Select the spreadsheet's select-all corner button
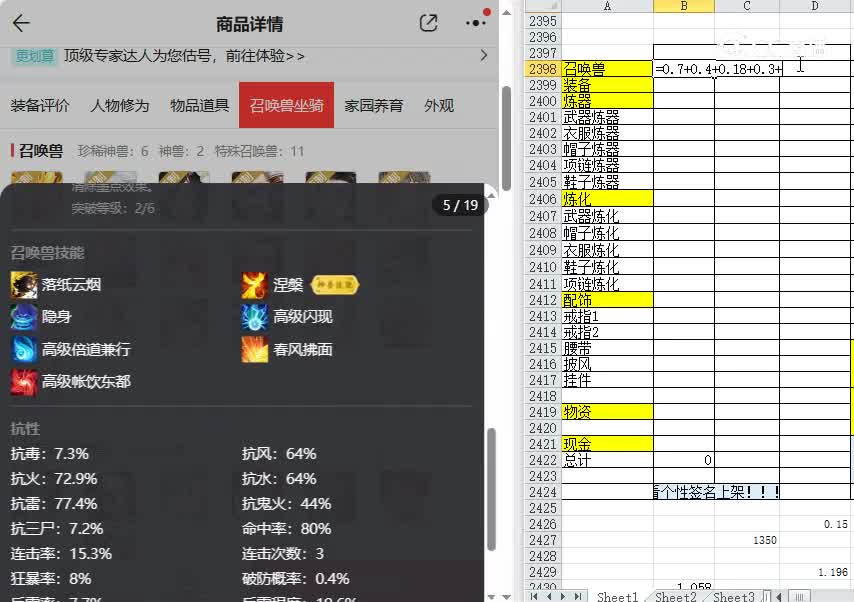 [542, 6]
